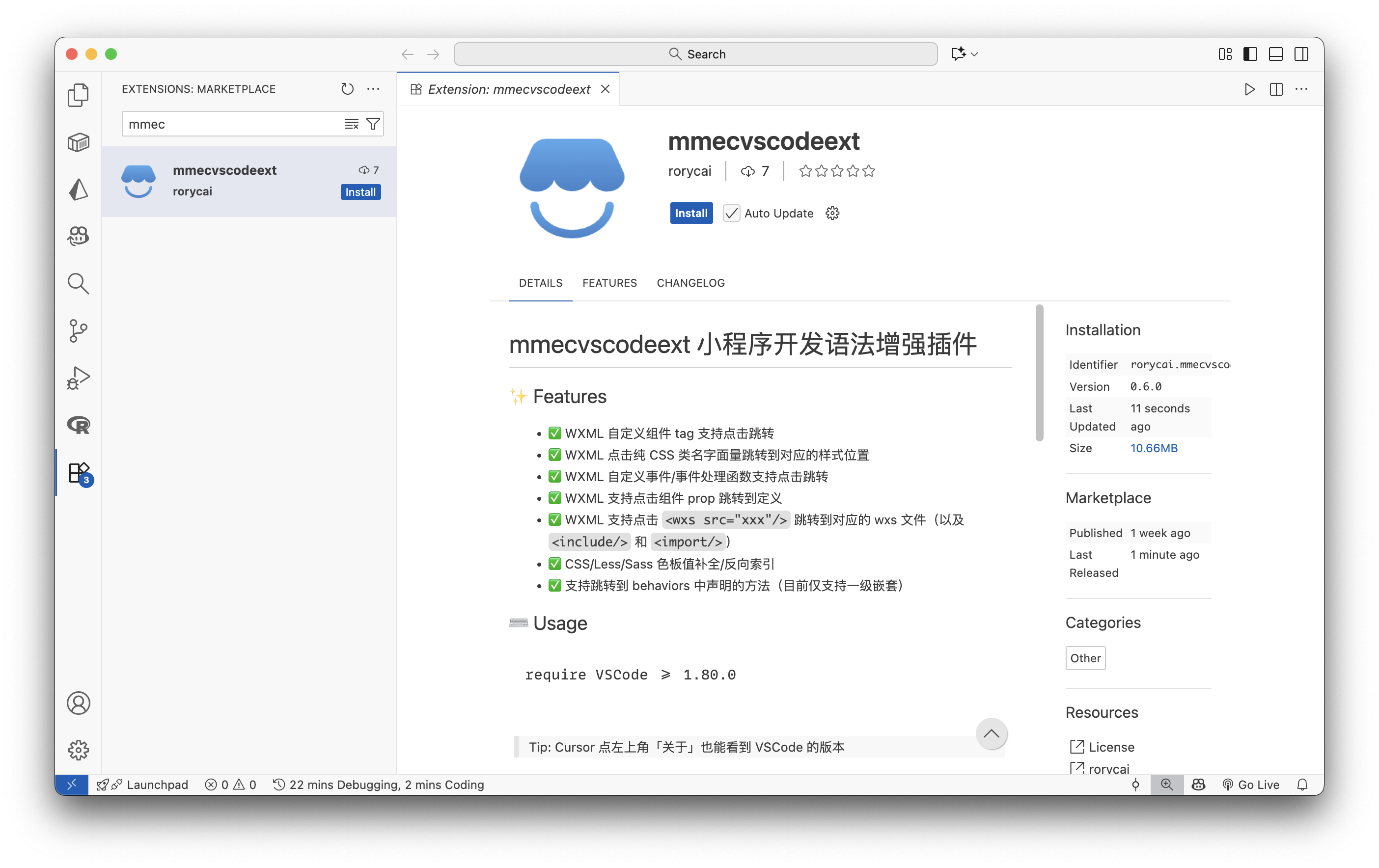Click the Extensions icon with badge 3

[x=79, y=473]
